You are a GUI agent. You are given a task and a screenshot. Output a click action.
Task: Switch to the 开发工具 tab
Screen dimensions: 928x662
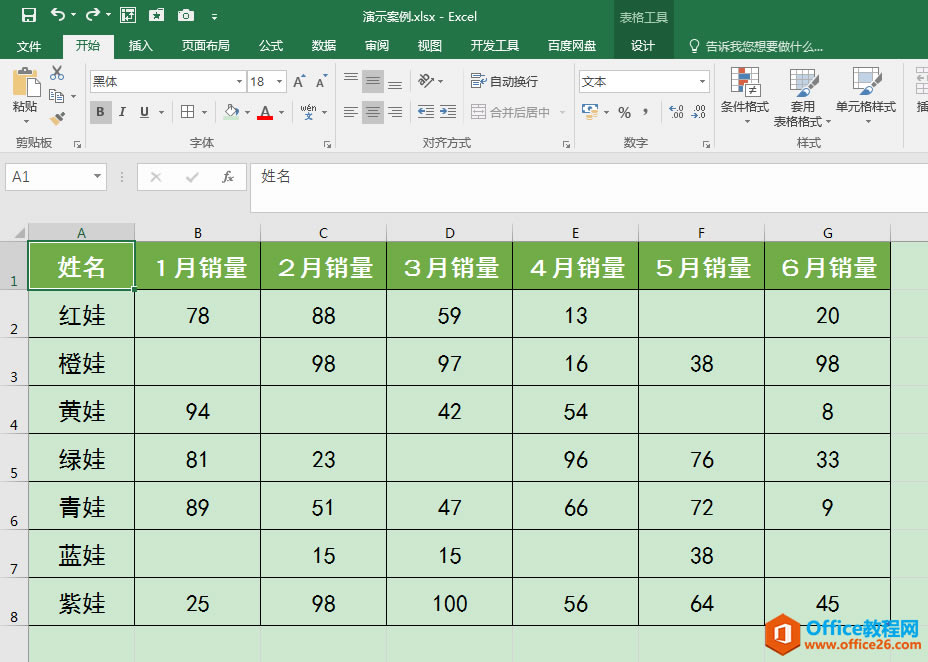[x=494, y=46]
